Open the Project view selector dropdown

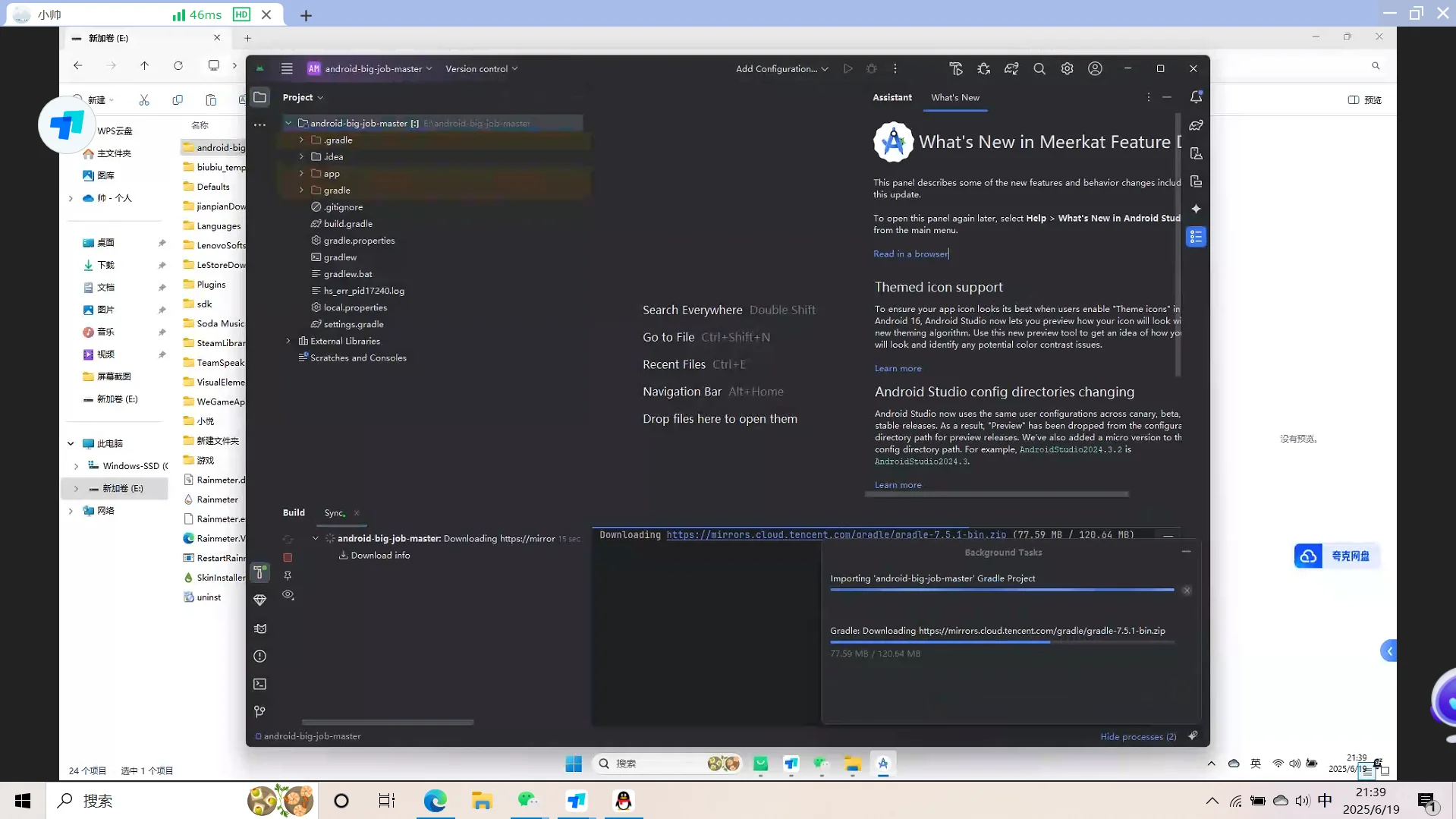[303, 97]
